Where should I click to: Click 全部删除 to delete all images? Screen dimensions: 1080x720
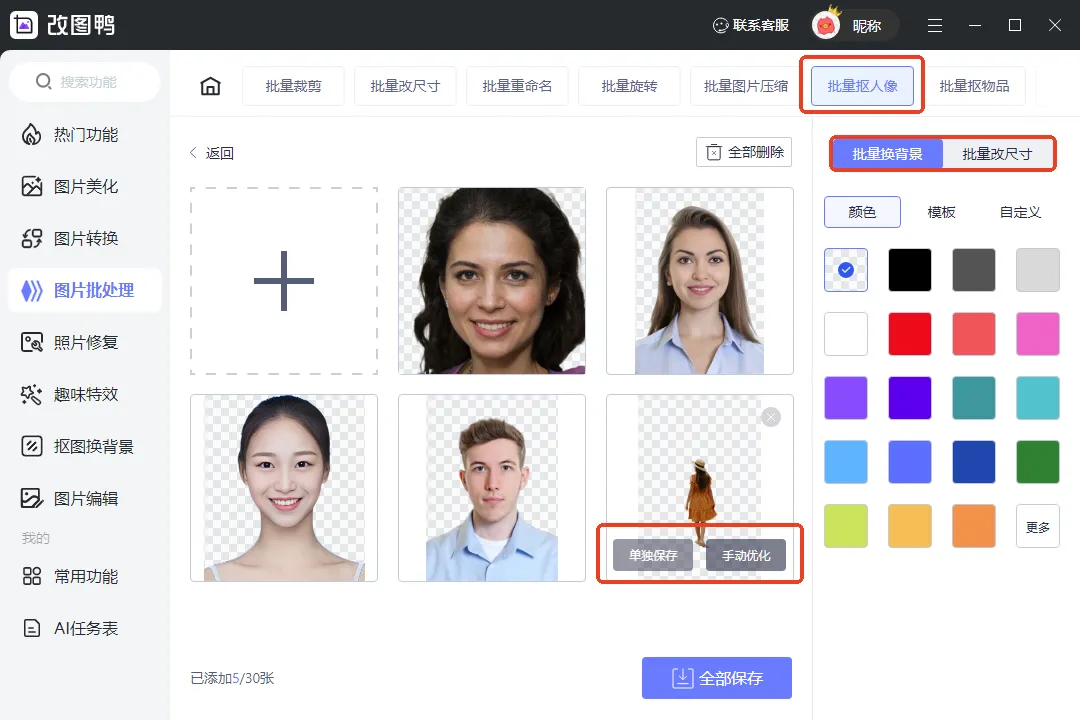pyautogui.click(x=744, y=152)
